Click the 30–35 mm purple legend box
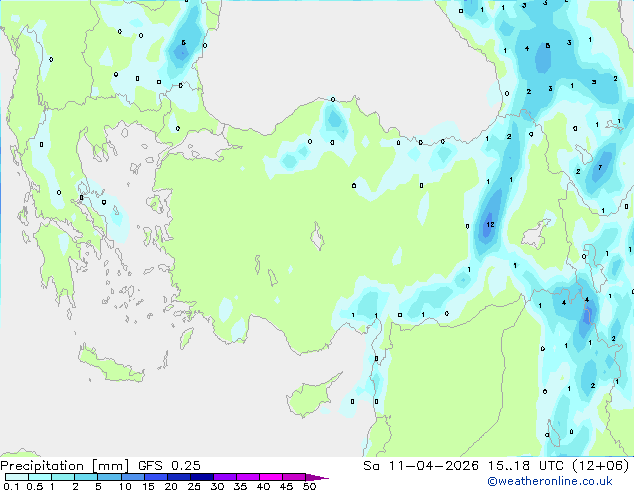The width and height of the screenshot is (634, 490). [225, 477]
